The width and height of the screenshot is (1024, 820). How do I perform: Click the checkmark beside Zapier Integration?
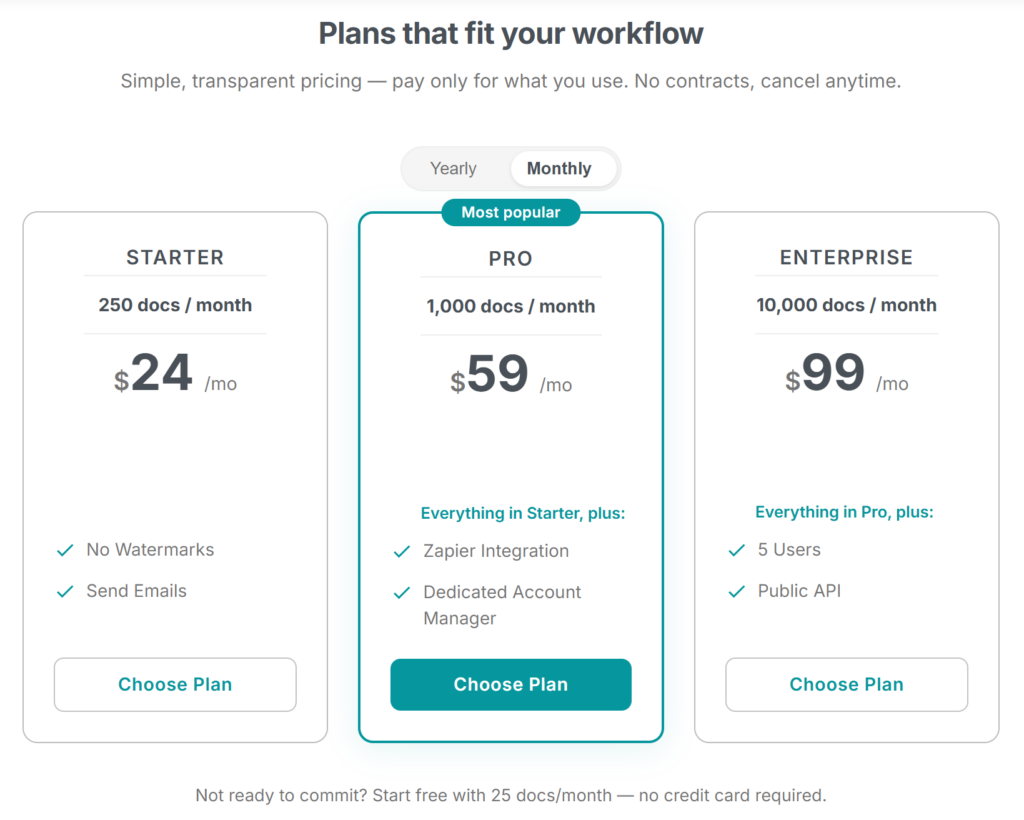pyautogui.click(x=401, y=551)
